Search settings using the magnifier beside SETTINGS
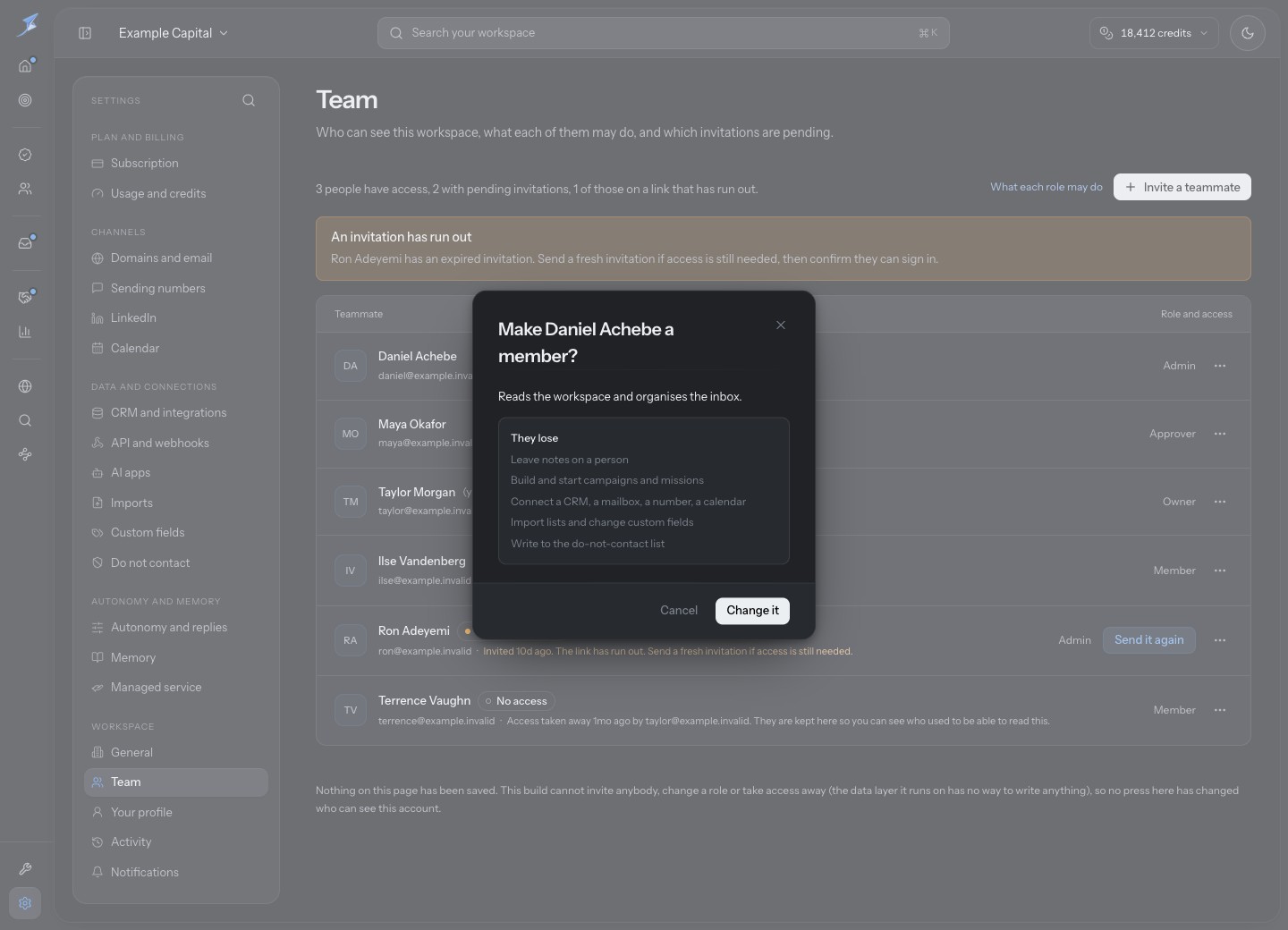 point(249,100)
